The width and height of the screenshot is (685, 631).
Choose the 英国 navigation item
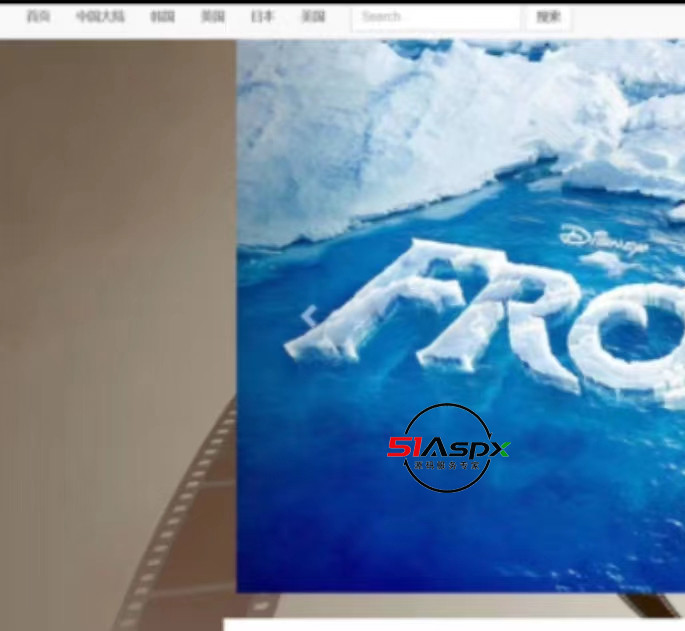[x=213, y=17]
